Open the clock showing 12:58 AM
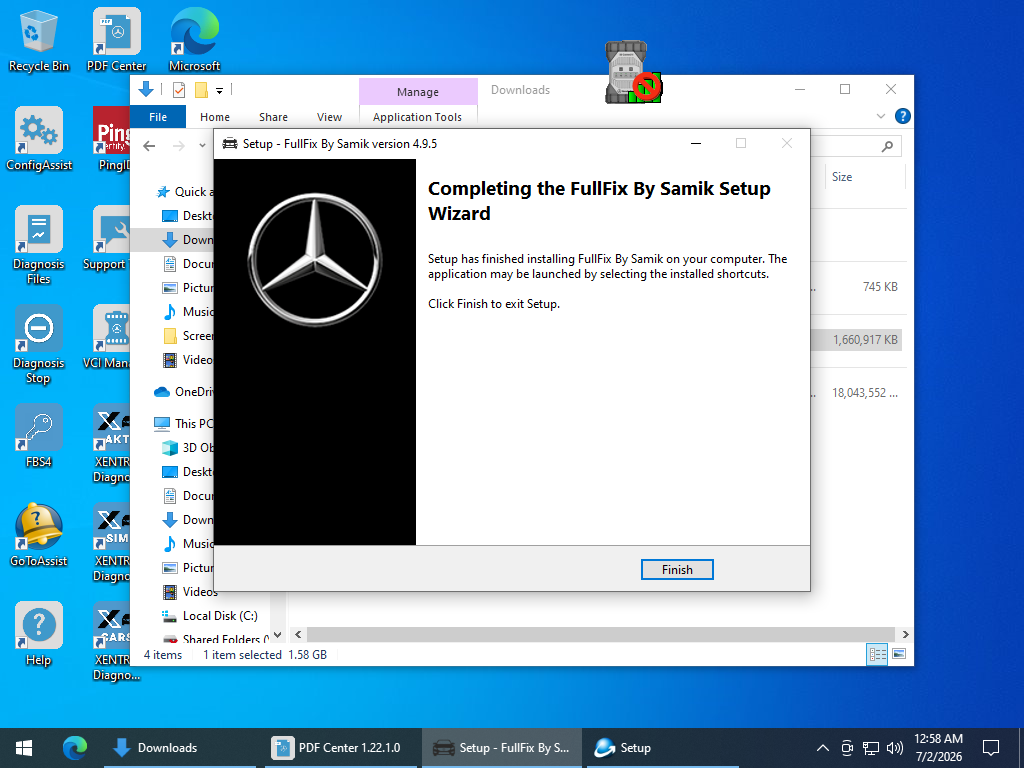Image resolution: width=1024 pixels, height=768 pixels. coord(938,748)
